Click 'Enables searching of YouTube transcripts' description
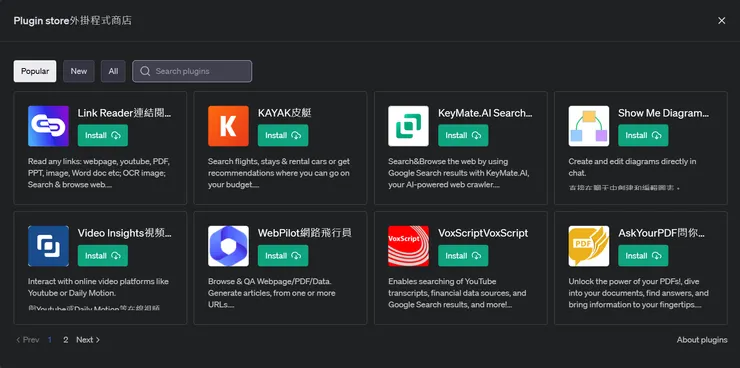This screenshot has height=368, width=740. 457,293
